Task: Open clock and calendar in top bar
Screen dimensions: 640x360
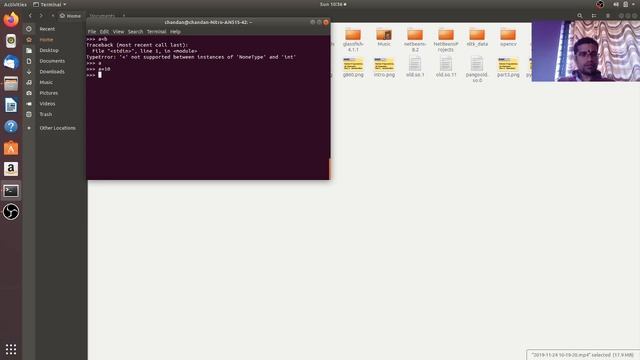Action: pos(333,4)
